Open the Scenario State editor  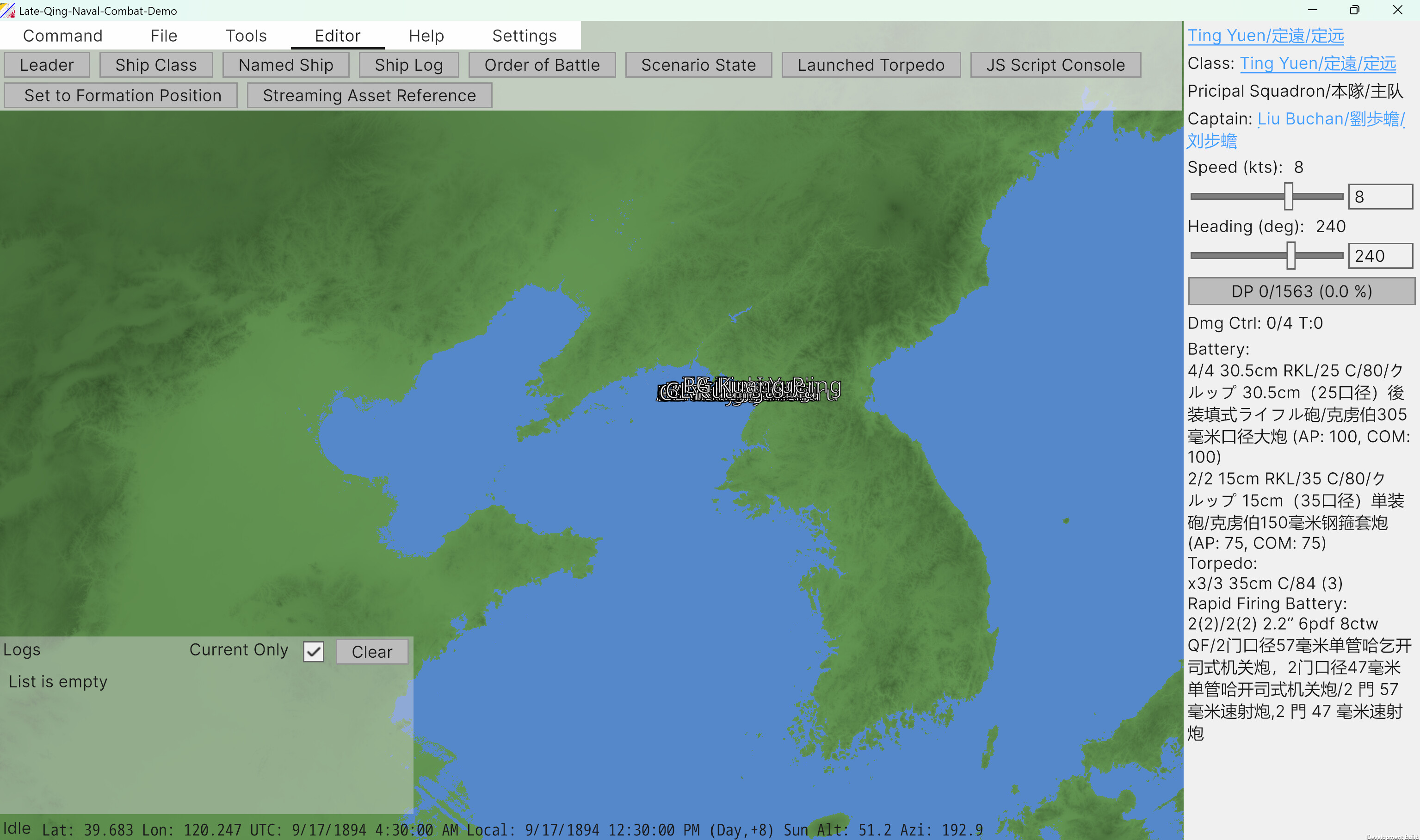tap(698, 65)
